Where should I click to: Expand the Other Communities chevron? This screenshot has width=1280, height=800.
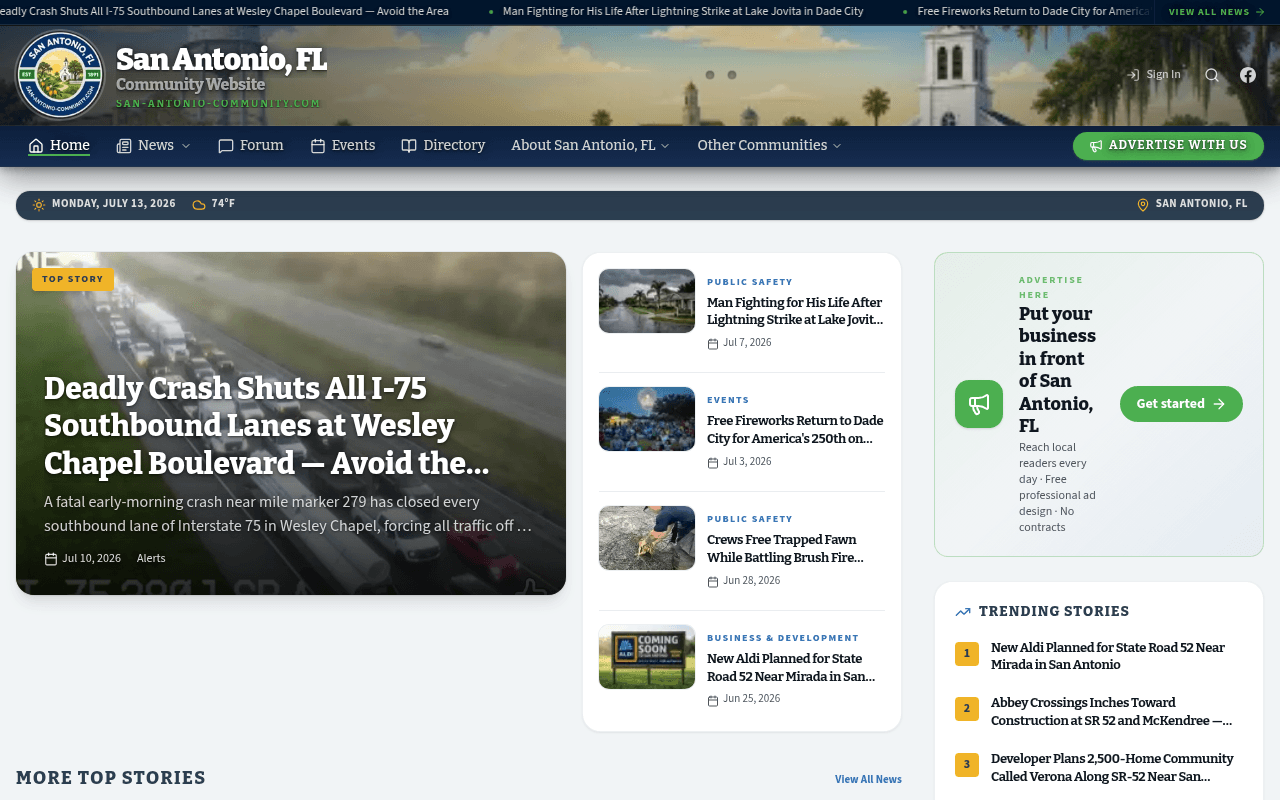(837, 146)
